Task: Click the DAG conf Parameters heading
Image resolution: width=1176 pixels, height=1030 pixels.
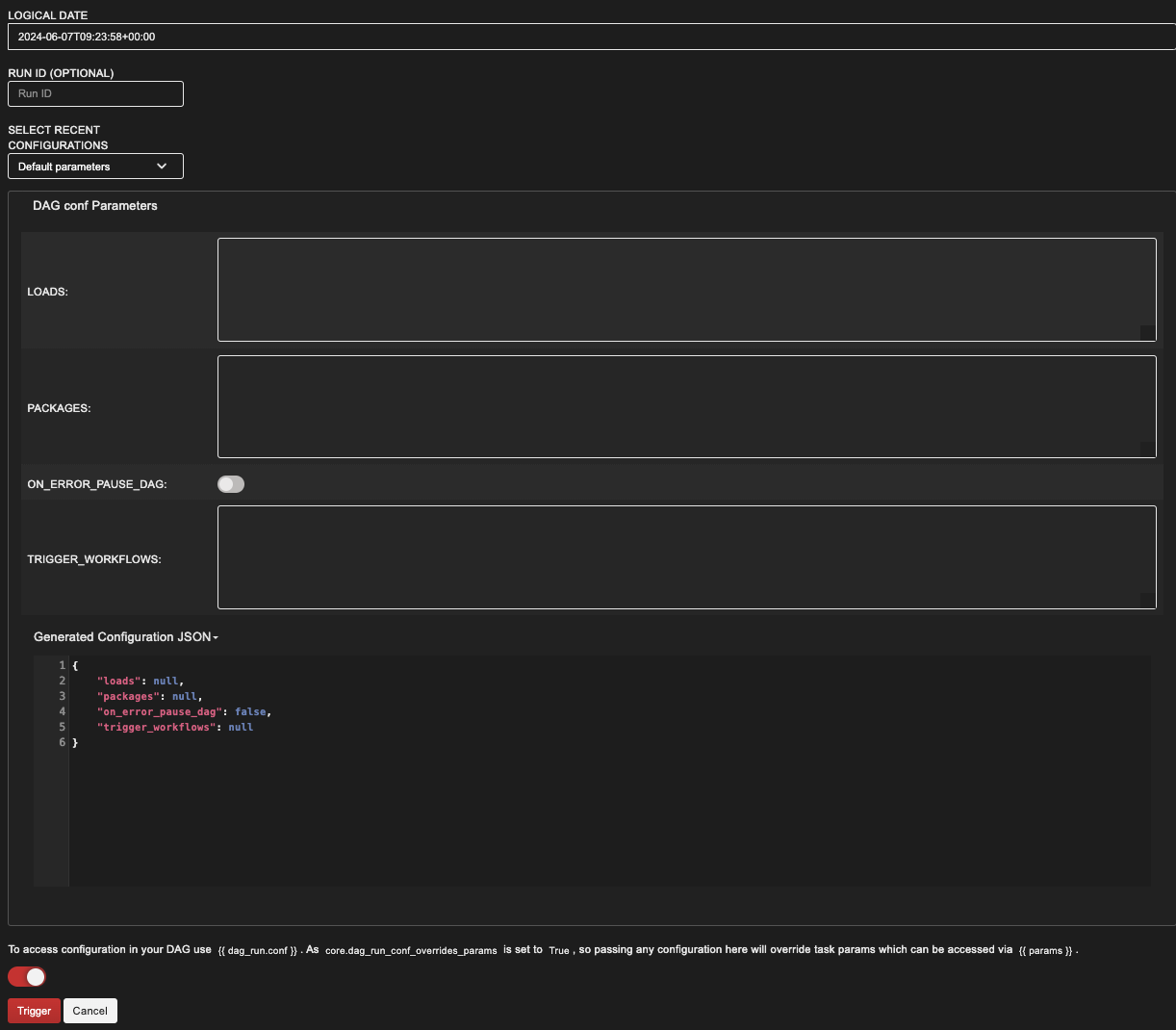Action: pos(93,205)
